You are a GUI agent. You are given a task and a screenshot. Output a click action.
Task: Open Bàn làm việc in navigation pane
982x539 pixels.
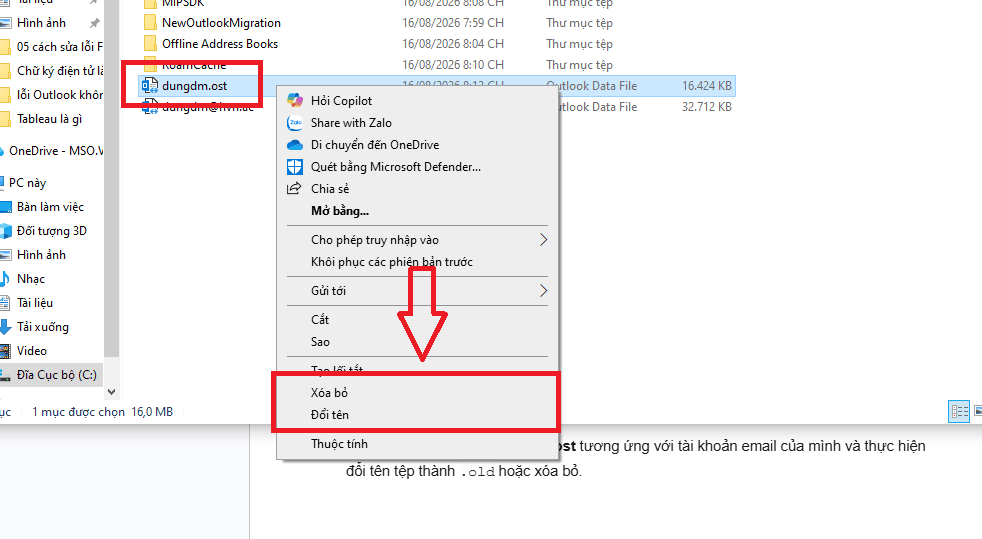pyautogui.click(x=51, y=207)
